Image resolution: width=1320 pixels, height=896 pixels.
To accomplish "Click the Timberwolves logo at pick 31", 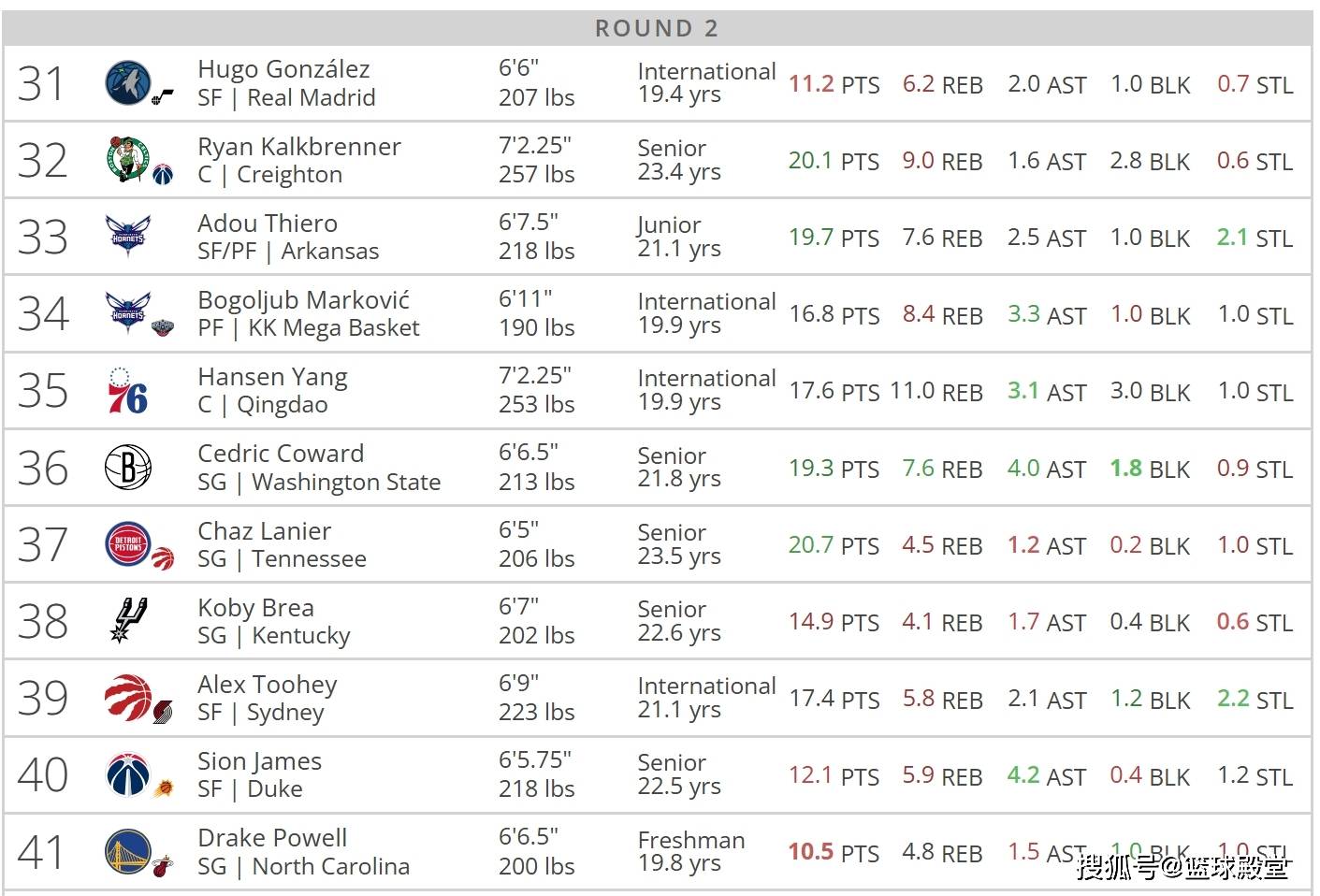I will pyautogui.click(x=128, y=82).
